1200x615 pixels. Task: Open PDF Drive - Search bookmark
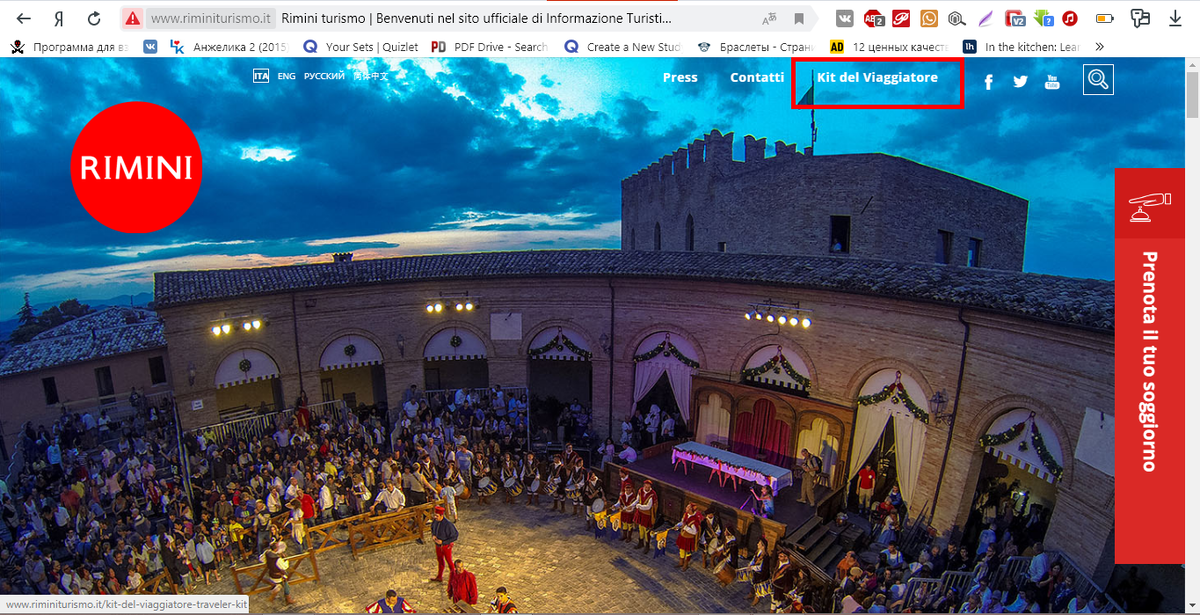(x=489, y=46)
